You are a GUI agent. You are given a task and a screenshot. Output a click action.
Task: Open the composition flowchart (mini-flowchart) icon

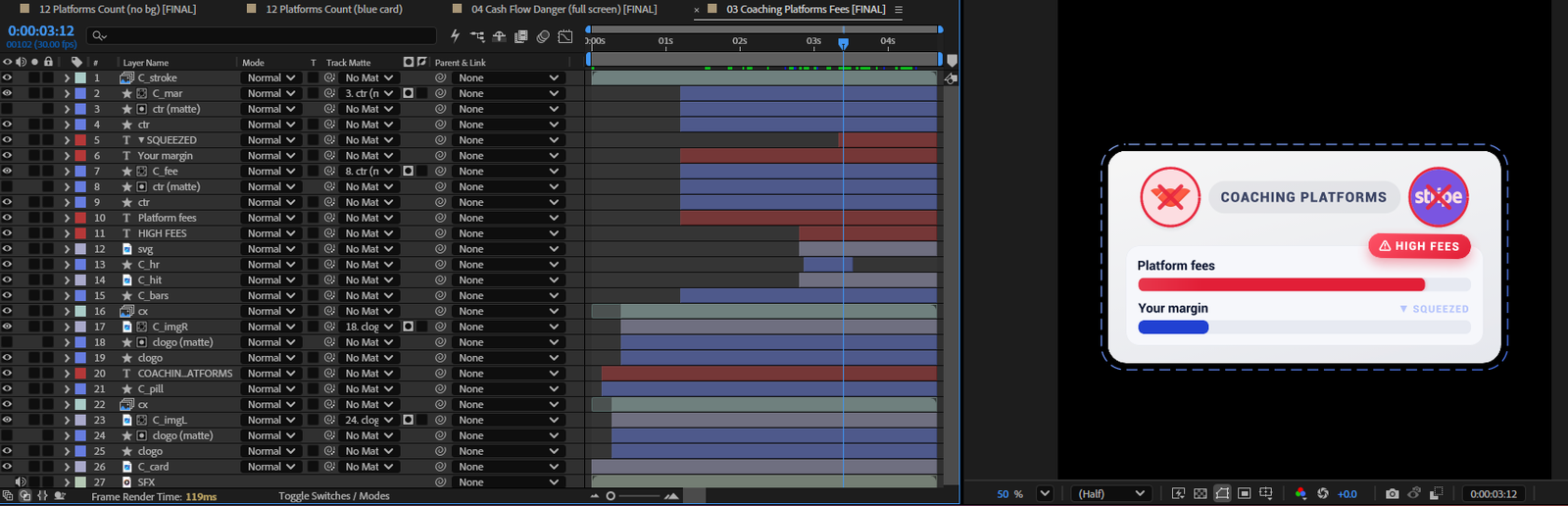[477, 36]
